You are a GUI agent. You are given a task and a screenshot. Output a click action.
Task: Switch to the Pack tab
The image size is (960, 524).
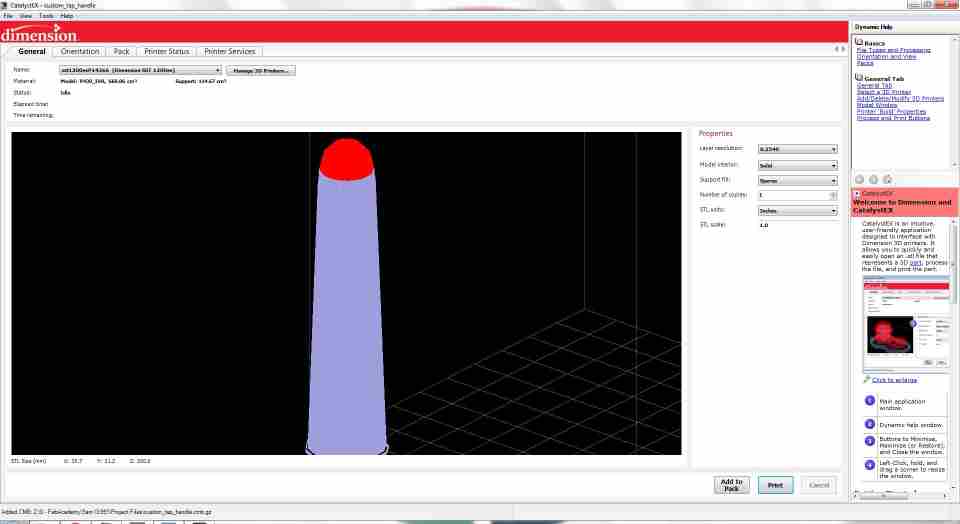click(x=121, y=51)
